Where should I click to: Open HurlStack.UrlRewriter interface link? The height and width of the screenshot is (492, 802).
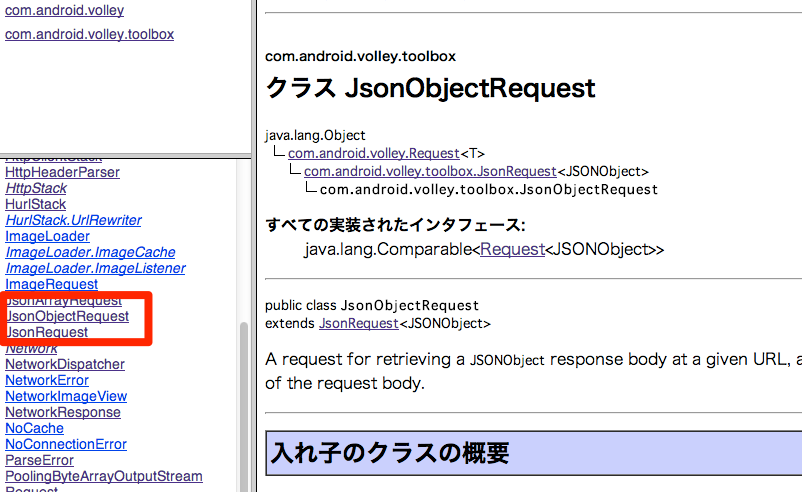pyautogui.click(x=73, y=220)
